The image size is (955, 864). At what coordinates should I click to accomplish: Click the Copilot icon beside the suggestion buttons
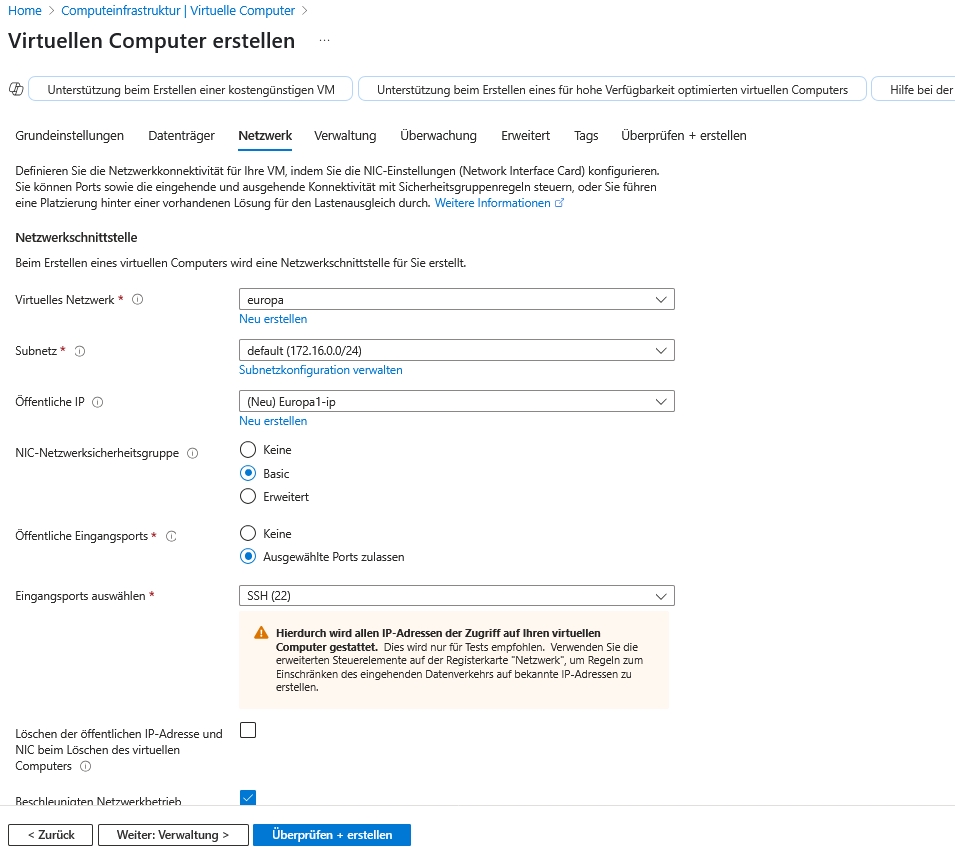(15, 89)
